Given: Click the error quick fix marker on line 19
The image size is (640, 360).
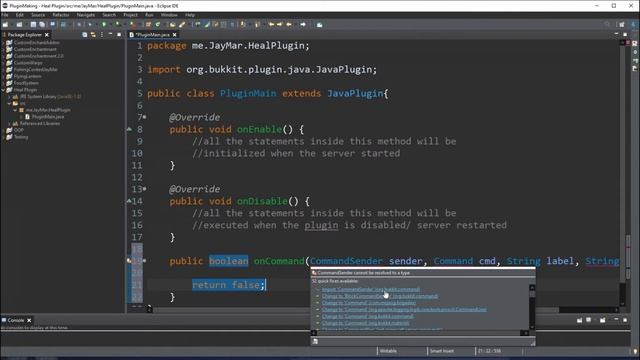Looking at the screenshot, I should tap(129, 260).
